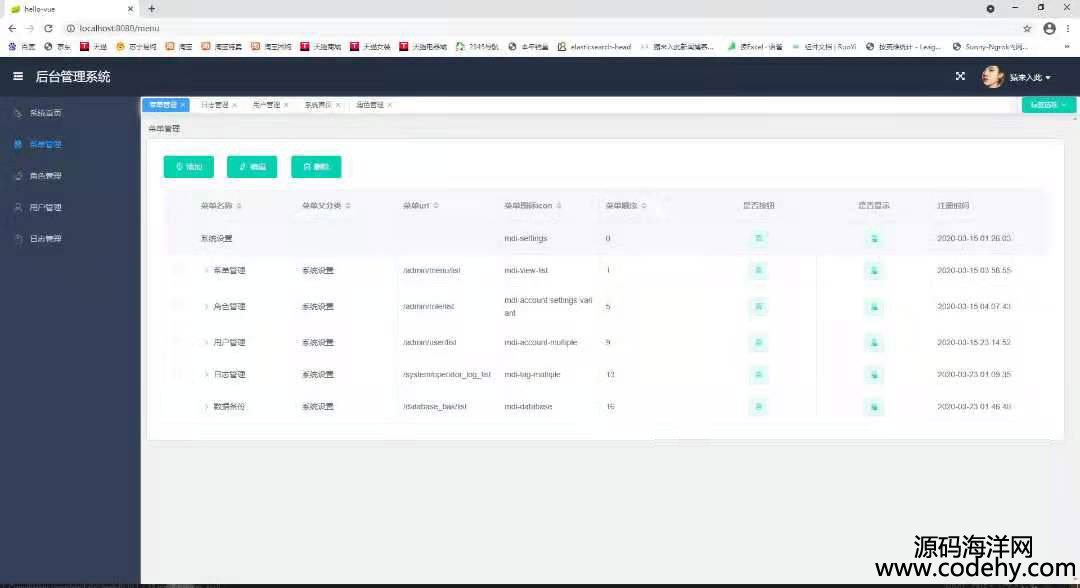This screenshot has width=1080, height=588.
Task: Click the 菜单管理 sidebar icon
Action: [18, 145]
